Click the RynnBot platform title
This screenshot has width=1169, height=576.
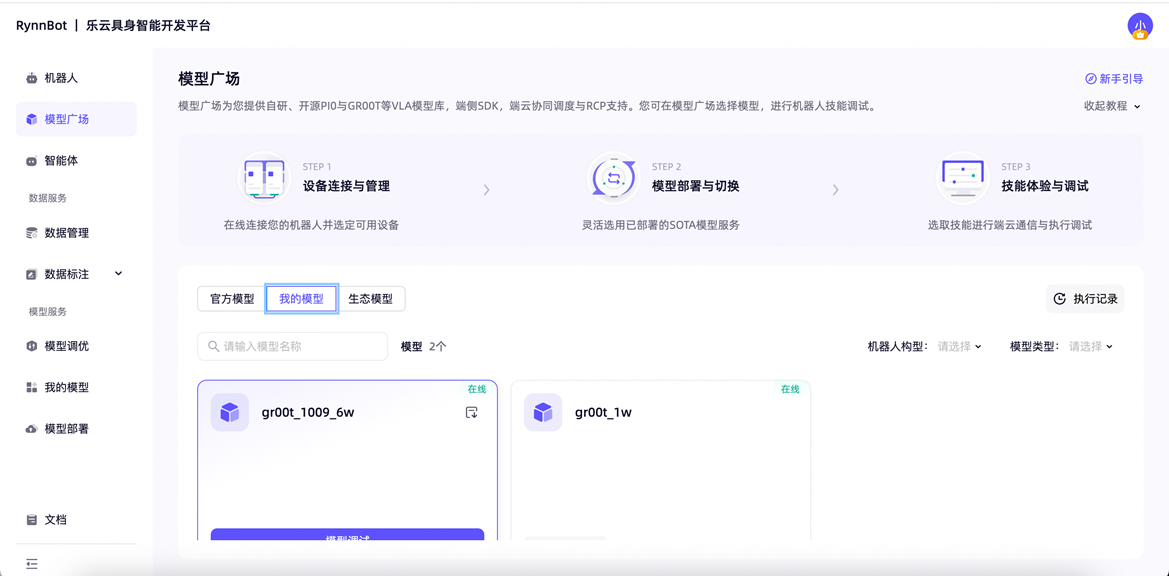(113, 25)
